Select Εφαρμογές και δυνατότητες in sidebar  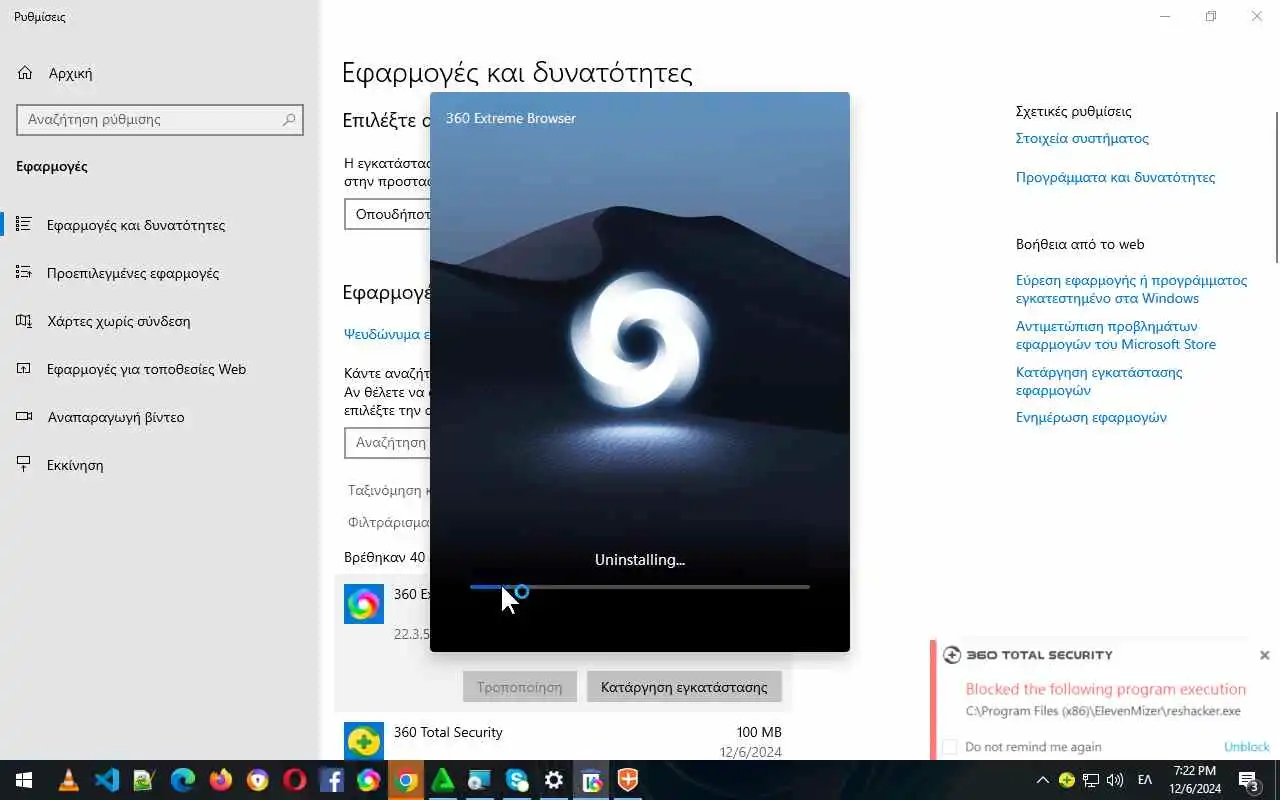point(160,225)
